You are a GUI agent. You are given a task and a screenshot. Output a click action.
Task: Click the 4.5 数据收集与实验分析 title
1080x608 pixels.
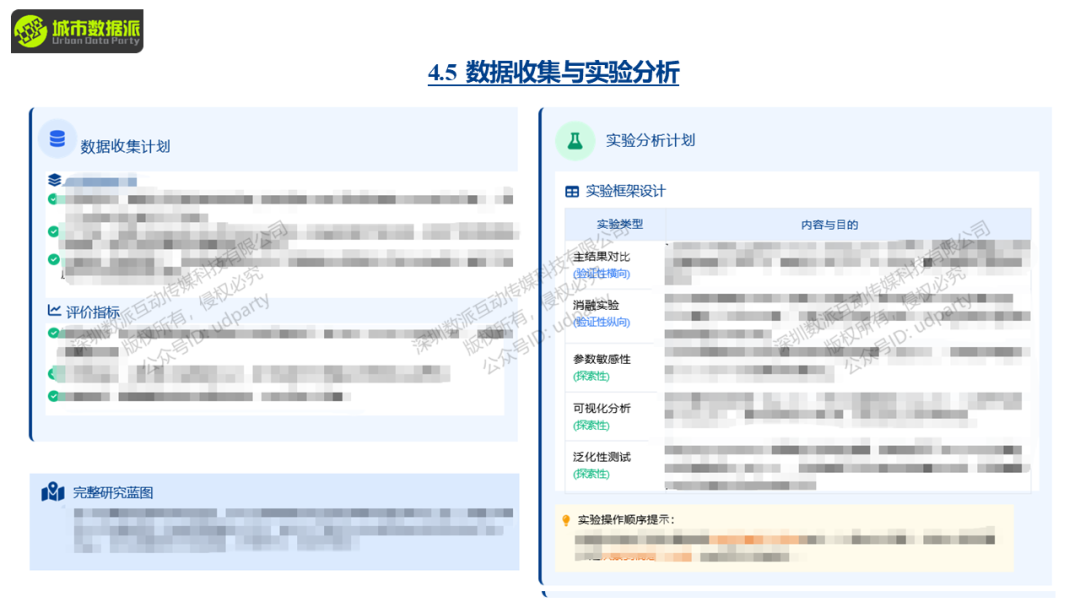pos(553,73)
